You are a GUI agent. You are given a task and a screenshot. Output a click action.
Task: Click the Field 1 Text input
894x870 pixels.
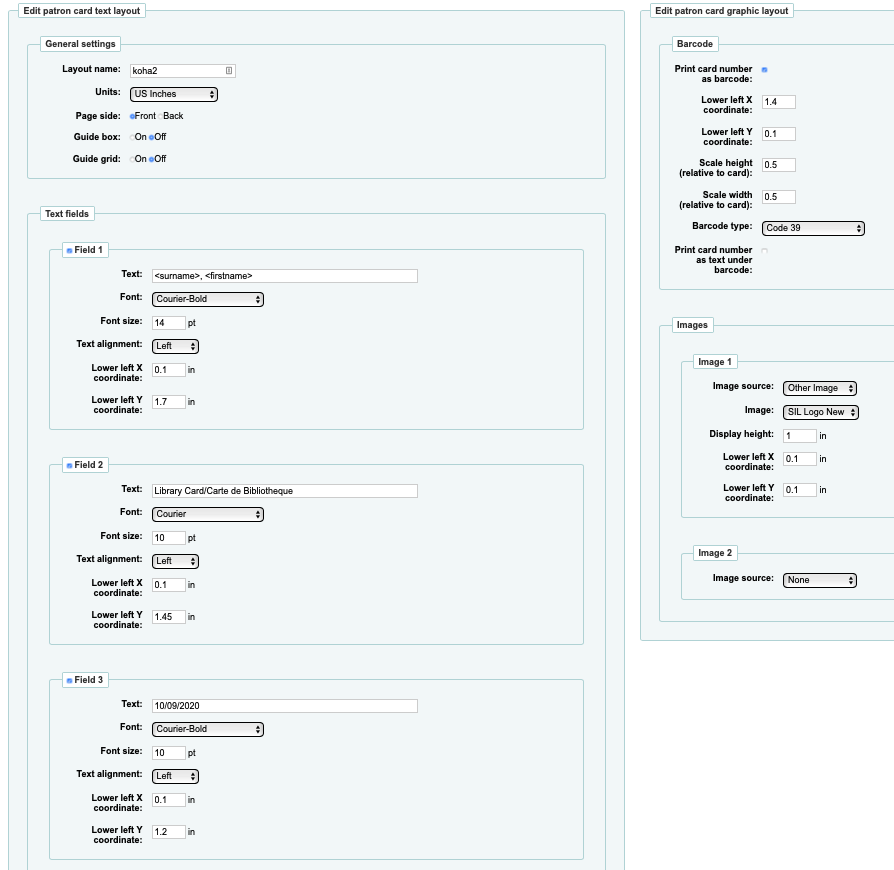point(284,276)
